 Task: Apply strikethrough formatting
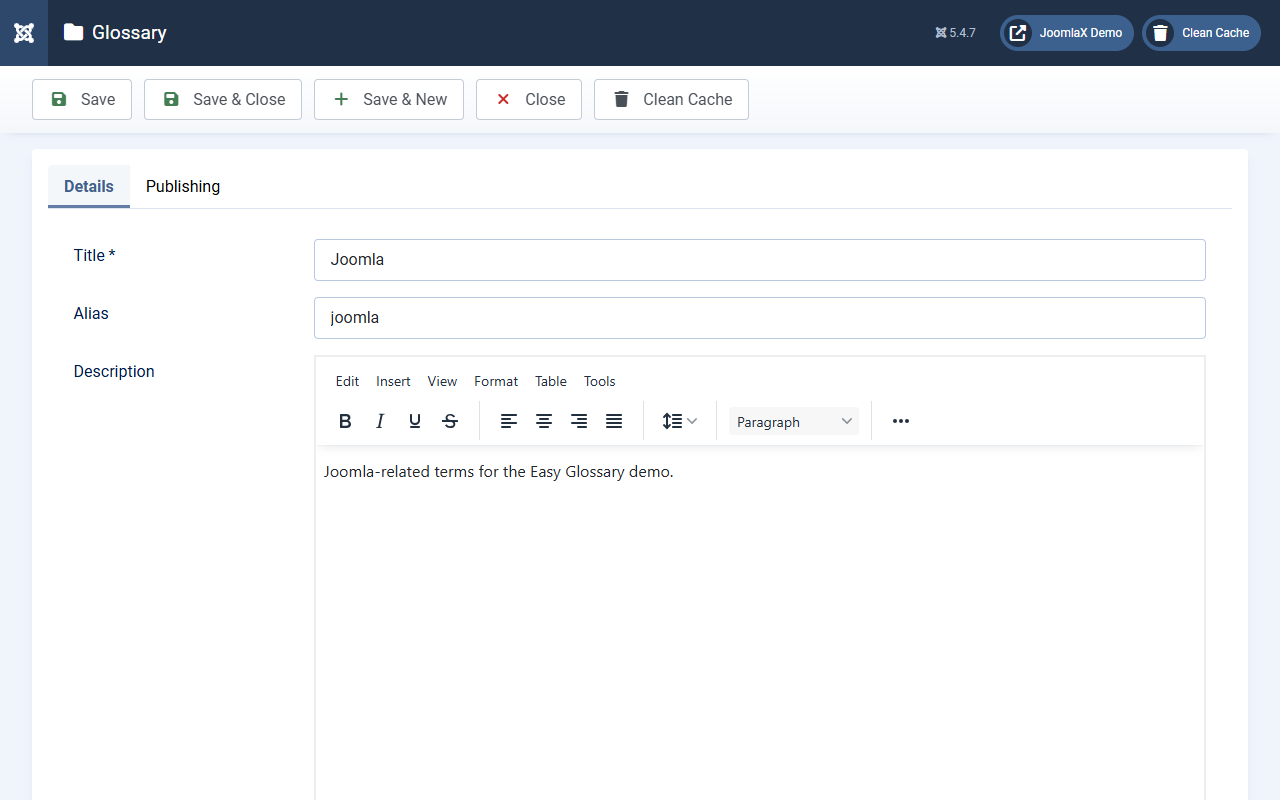pyautogui.click(x=450, y=421)
